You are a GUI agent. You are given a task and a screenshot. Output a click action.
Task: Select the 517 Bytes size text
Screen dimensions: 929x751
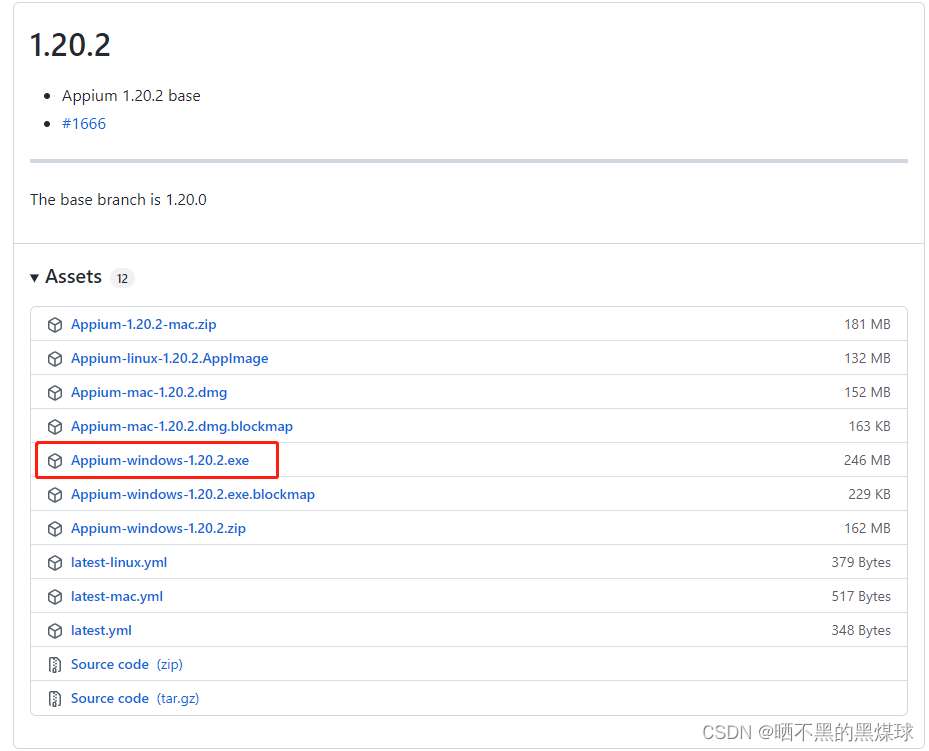pyautogui.click(x=861, y=597)
